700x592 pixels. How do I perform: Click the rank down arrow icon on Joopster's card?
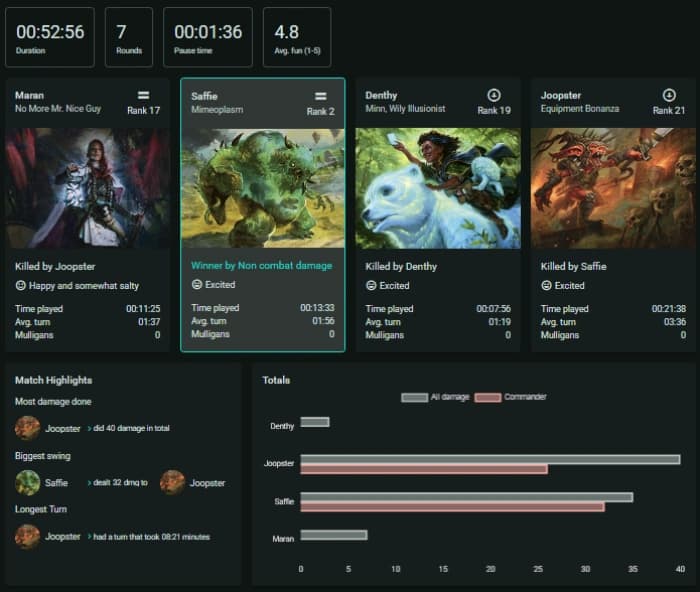coord(669,95)
